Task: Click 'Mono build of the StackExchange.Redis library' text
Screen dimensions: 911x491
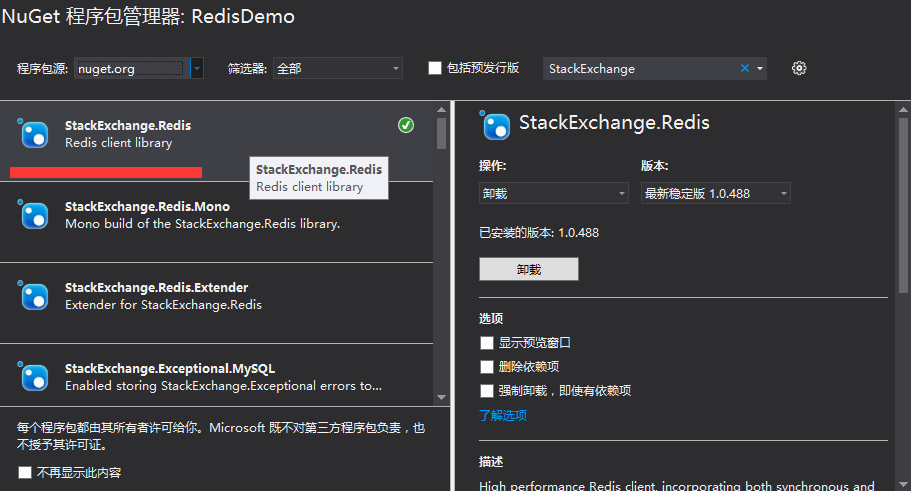Action: pyautogui.click(x=202, y=224)
